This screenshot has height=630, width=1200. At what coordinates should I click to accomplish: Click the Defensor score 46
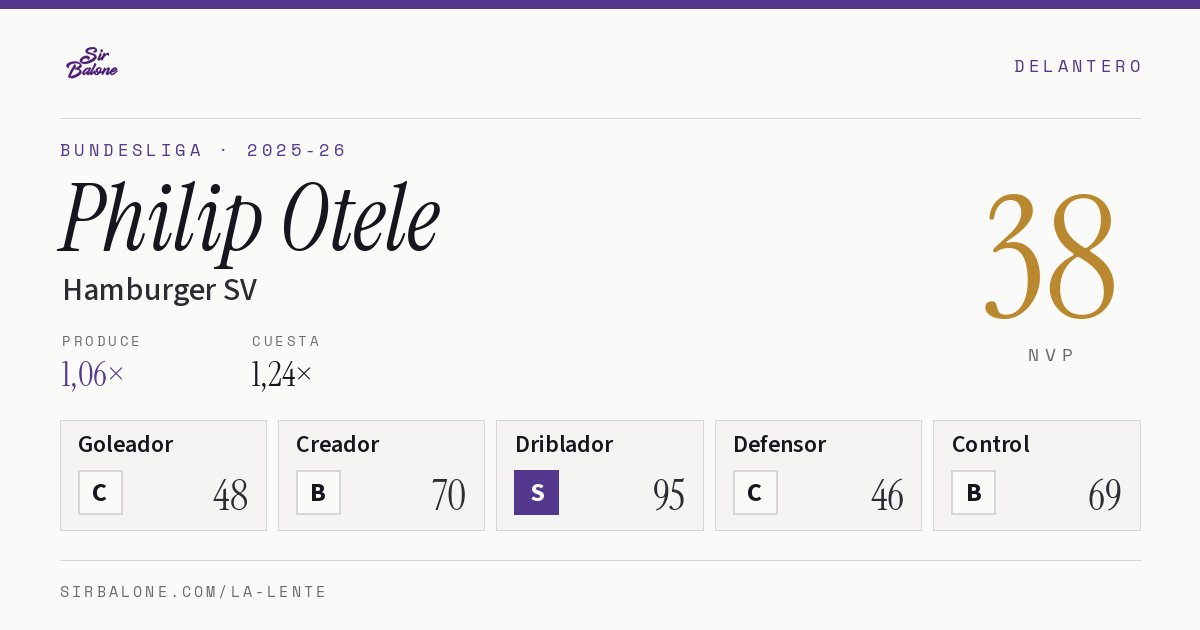(887, 495)
